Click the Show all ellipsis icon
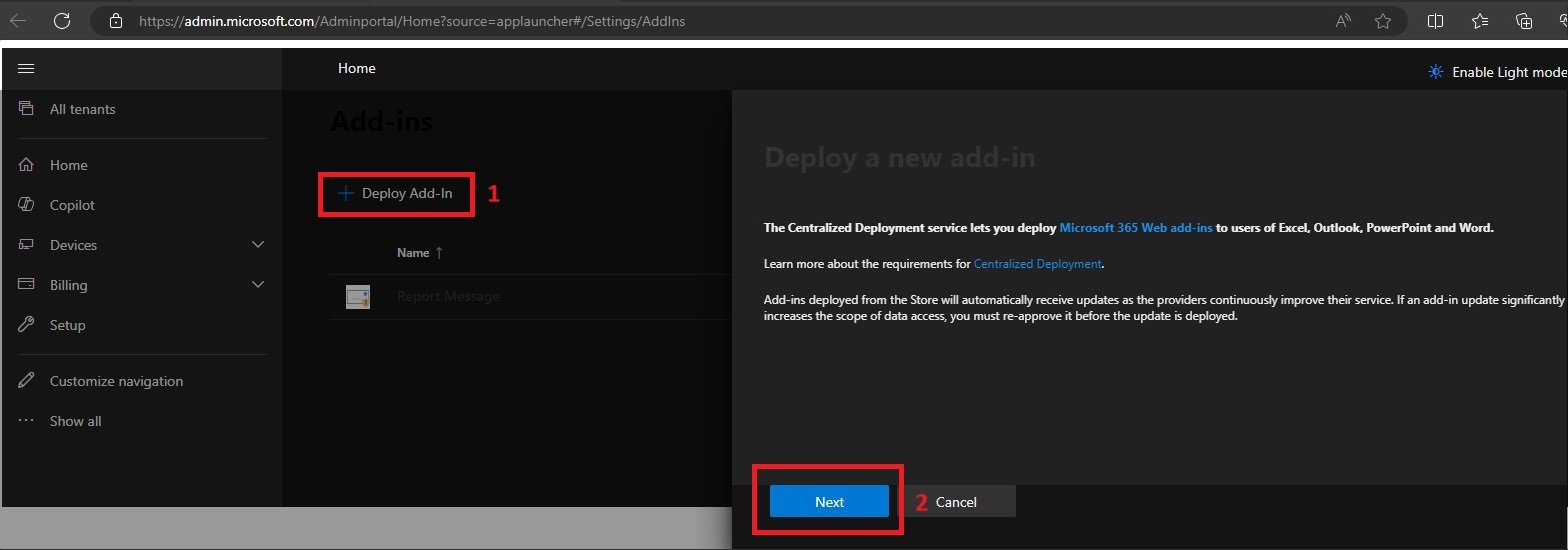Viewport: 1568px width, 550px height. click(x=27, y=420)
